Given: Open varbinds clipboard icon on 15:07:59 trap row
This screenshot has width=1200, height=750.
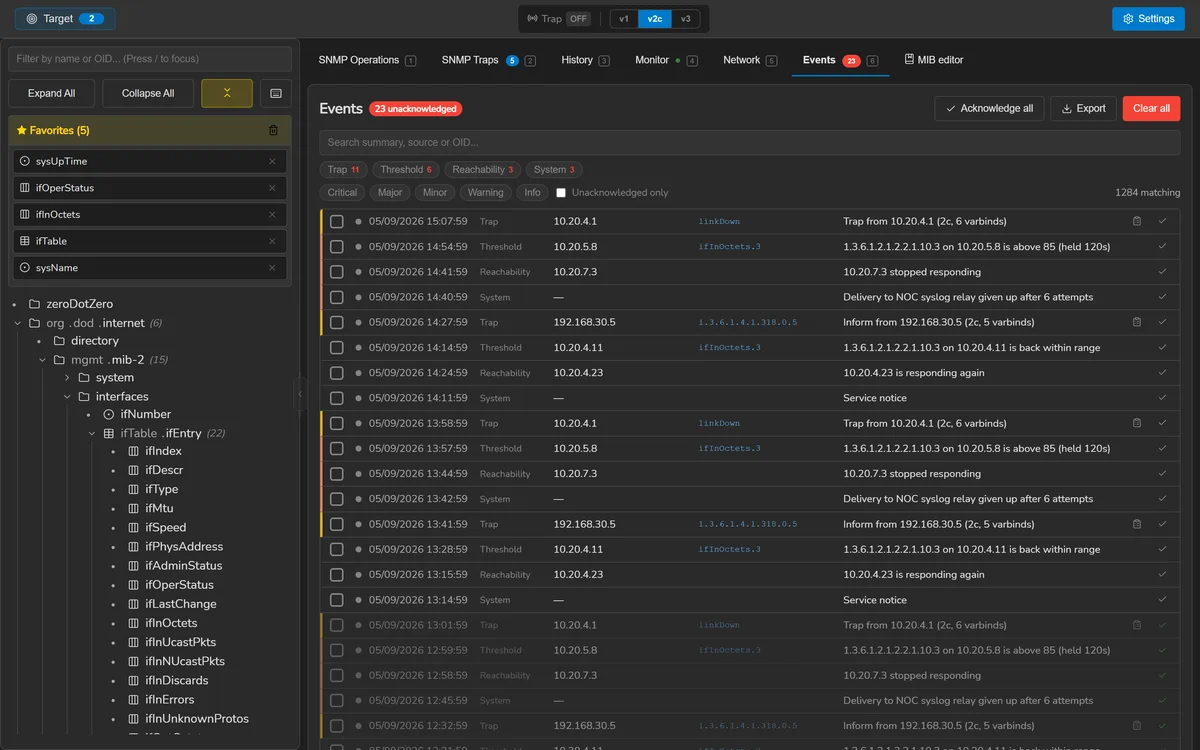Looking at the screenshot, I should tap(1136, 221).
